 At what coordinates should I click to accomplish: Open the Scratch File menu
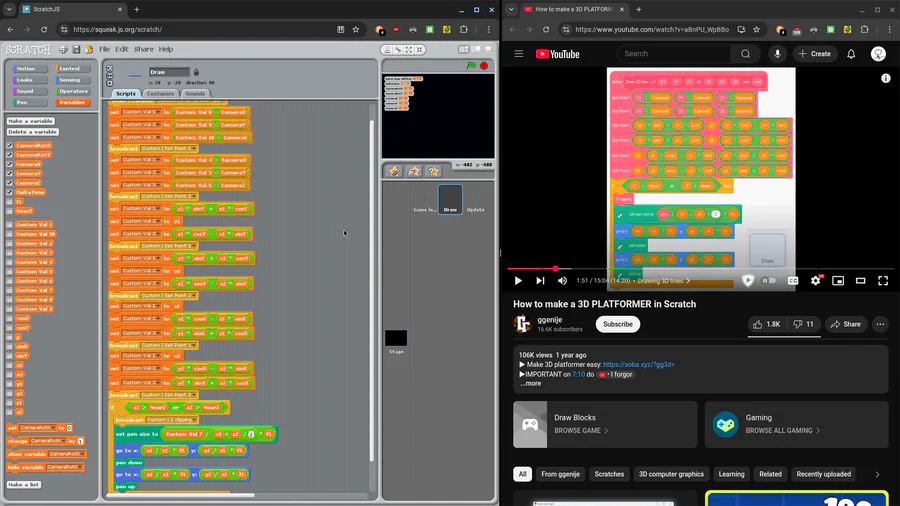104,49
